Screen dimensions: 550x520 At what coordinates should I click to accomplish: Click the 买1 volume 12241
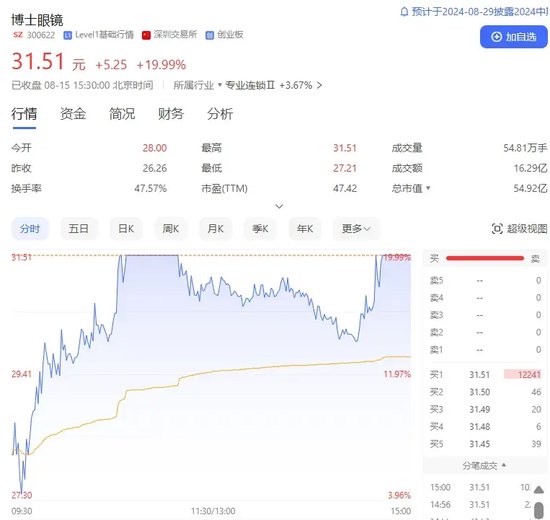tap(529, 375)
